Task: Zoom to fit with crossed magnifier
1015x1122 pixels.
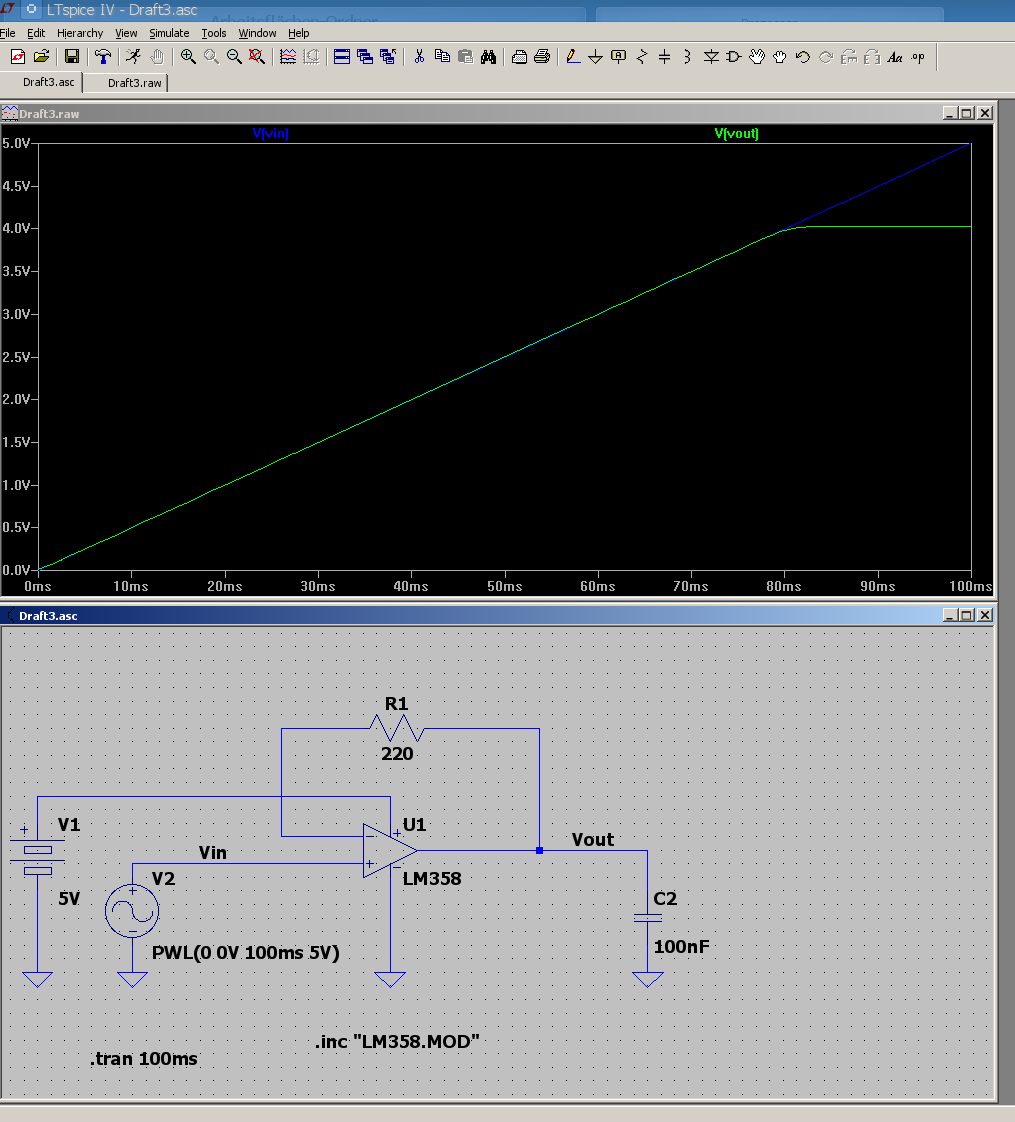Action: [257, 57]
